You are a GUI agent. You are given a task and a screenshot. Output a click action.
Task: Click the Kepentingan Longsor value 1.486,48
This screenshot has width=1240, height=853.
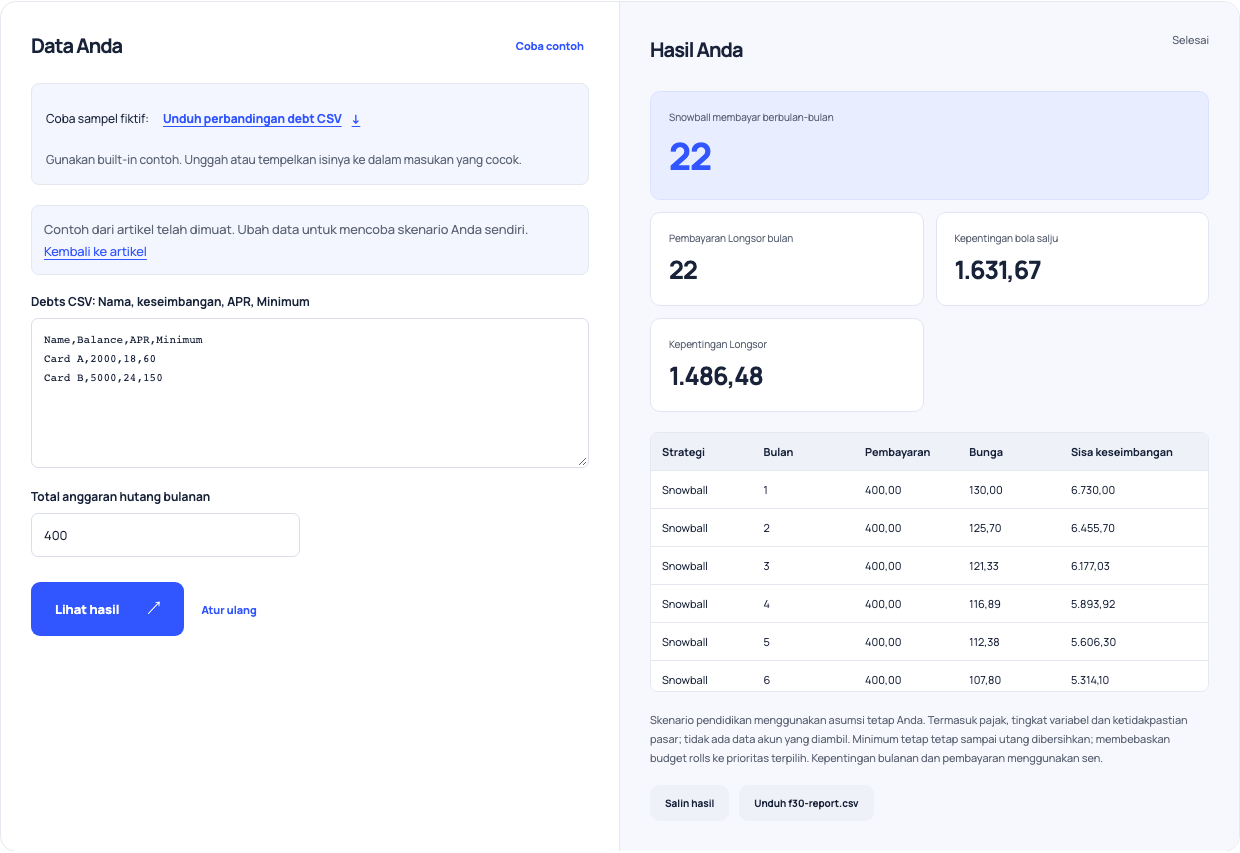[716, 376]
